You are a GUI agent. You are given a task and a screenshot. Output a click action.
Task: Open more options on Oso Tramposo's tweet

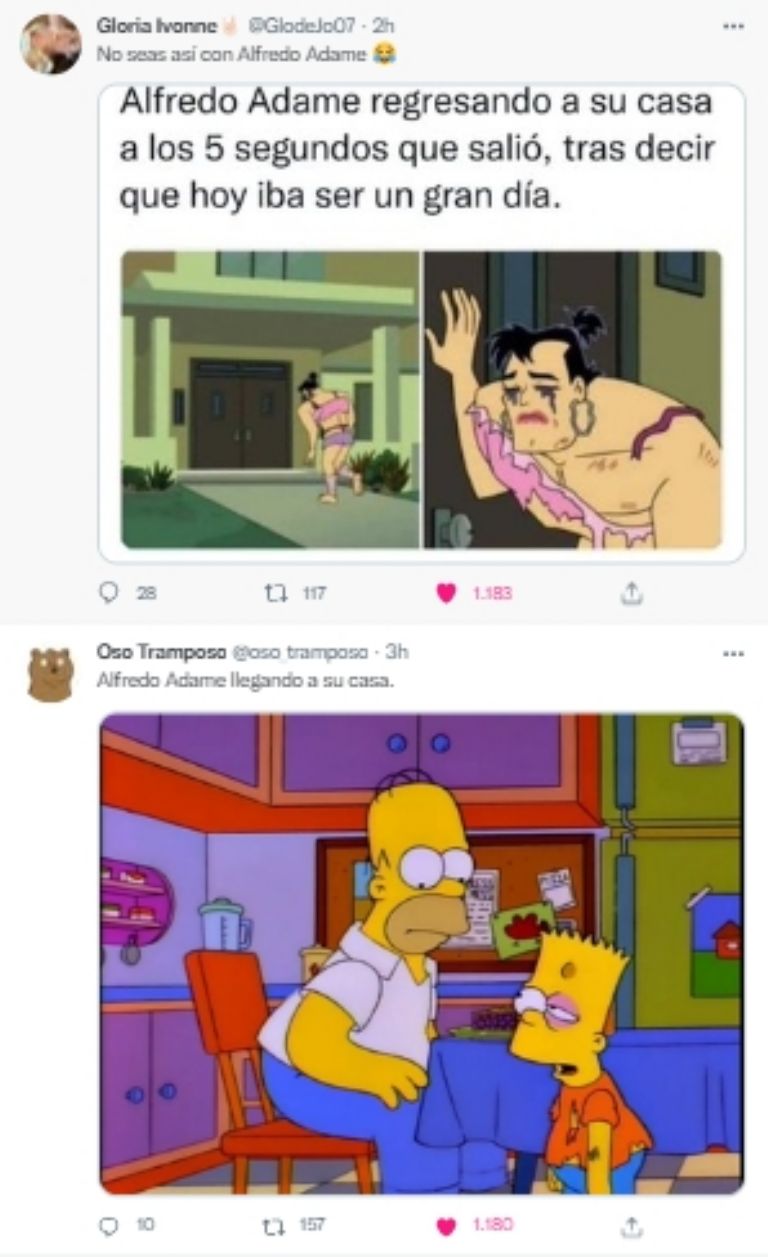click(733, 653)
